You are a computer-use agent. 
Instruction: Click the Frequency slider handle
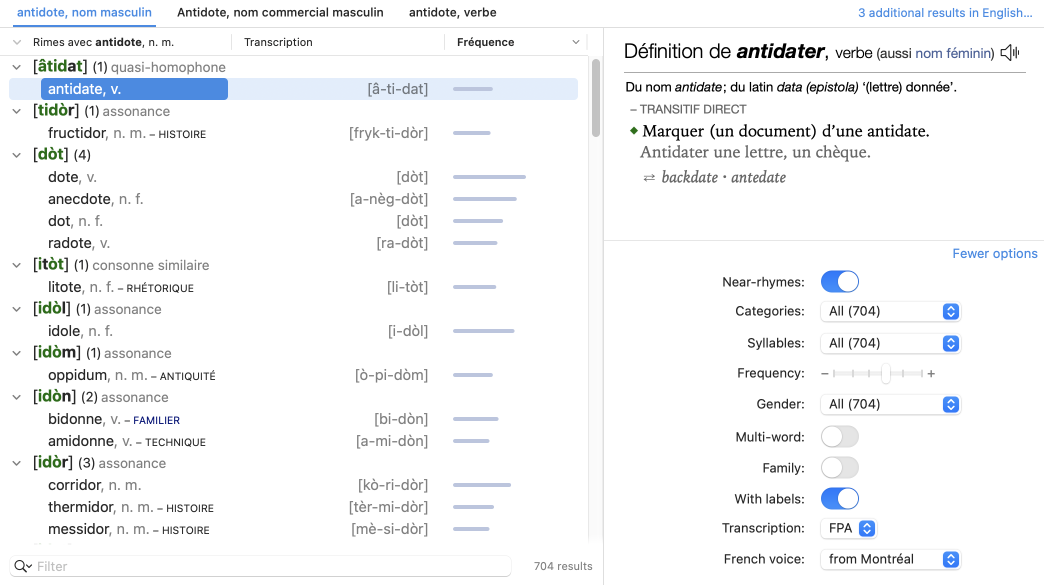click(x=886, y=374)
